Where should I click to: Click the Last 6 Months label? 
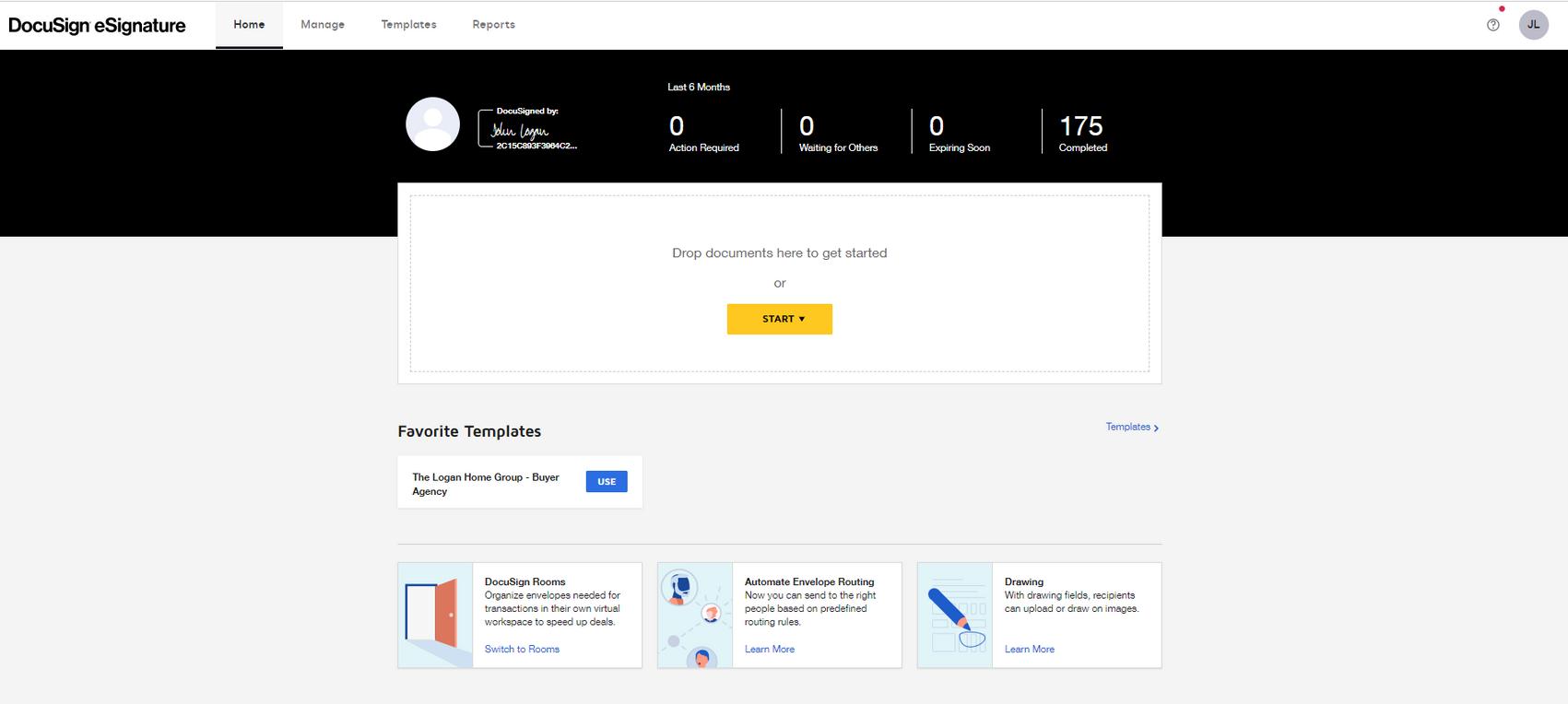[699, 87]
